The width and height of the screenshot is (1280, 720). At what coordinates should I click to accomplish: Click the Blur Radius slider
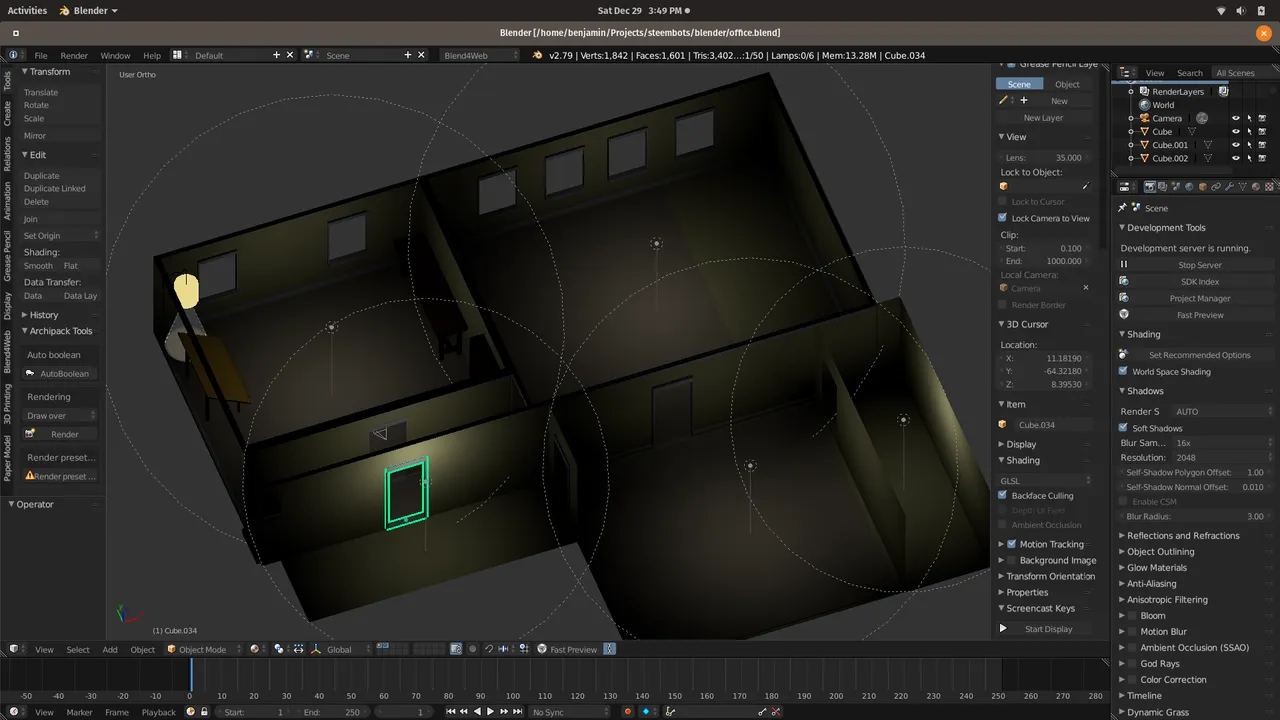pyautogui.click(x=1194, y=516)
